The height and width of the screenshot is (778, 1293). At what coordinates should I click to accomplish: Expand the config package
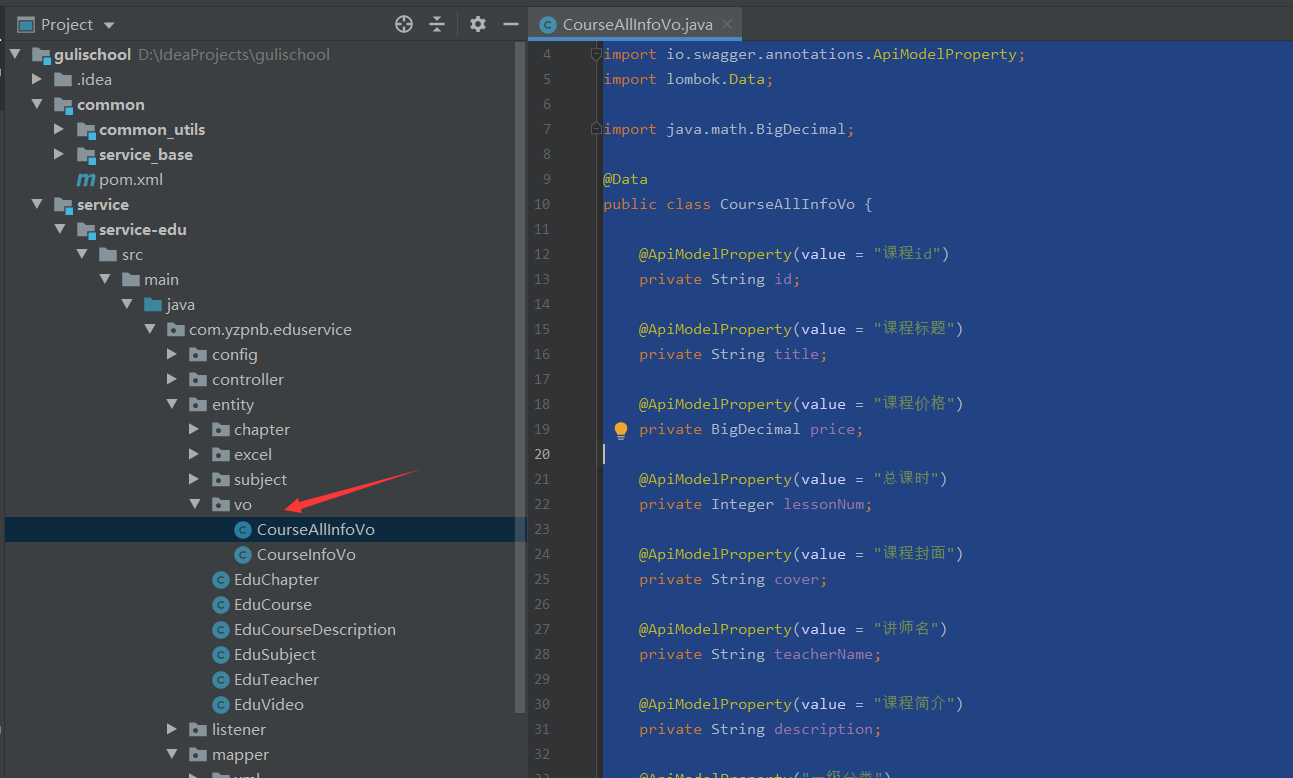click(172, 354)
